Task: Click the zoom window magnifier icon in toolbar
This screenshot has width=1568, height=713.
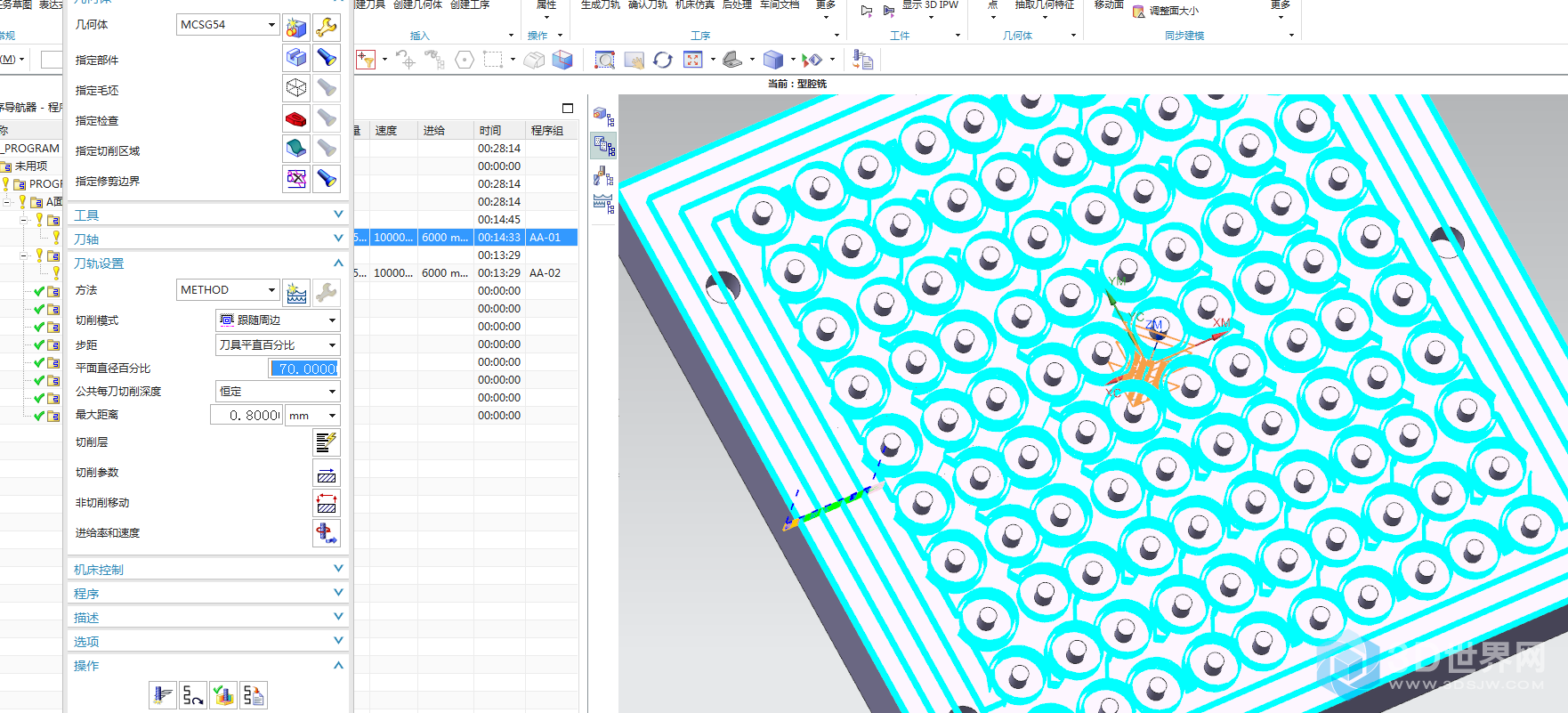Action: click(x=604, y=60)
